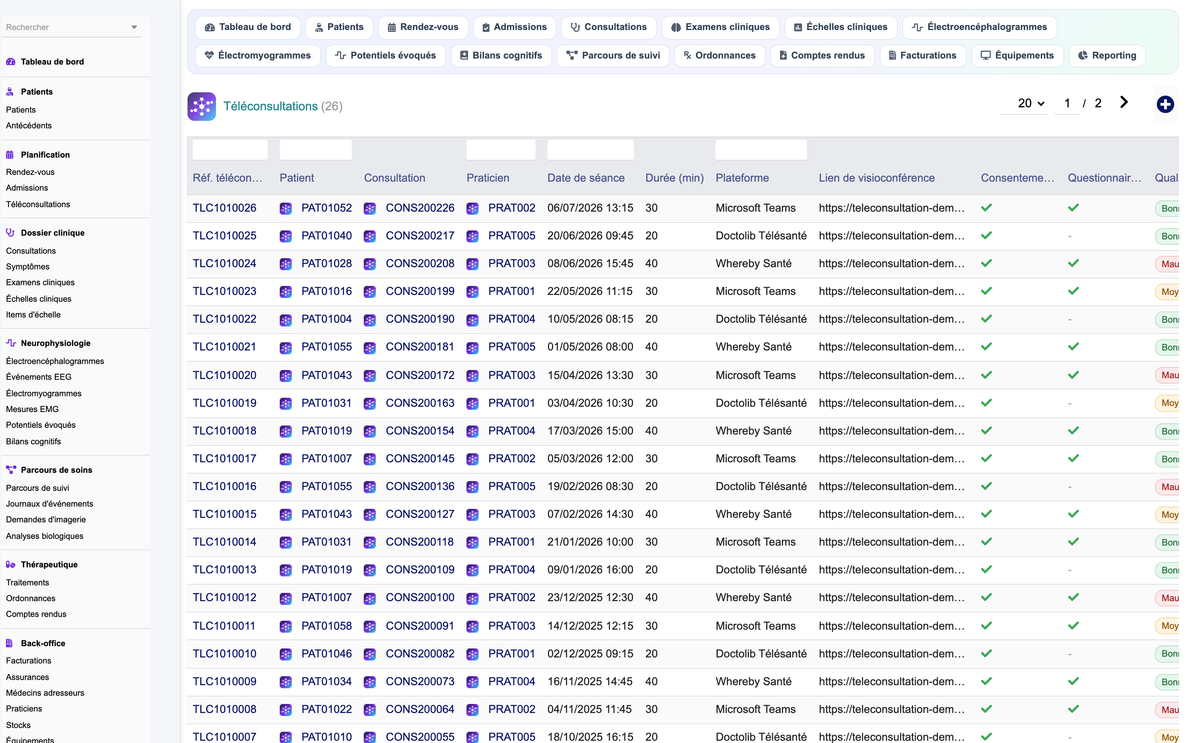Open teleconsultation TLC1010026 link
Viewport: 1200px width, 743px height.
click(225, 208)
